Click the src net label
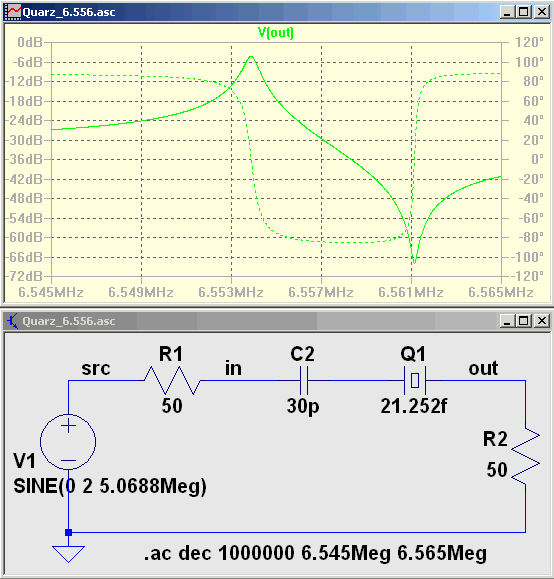This screenshot has height=579, width=554. point(96,369)
